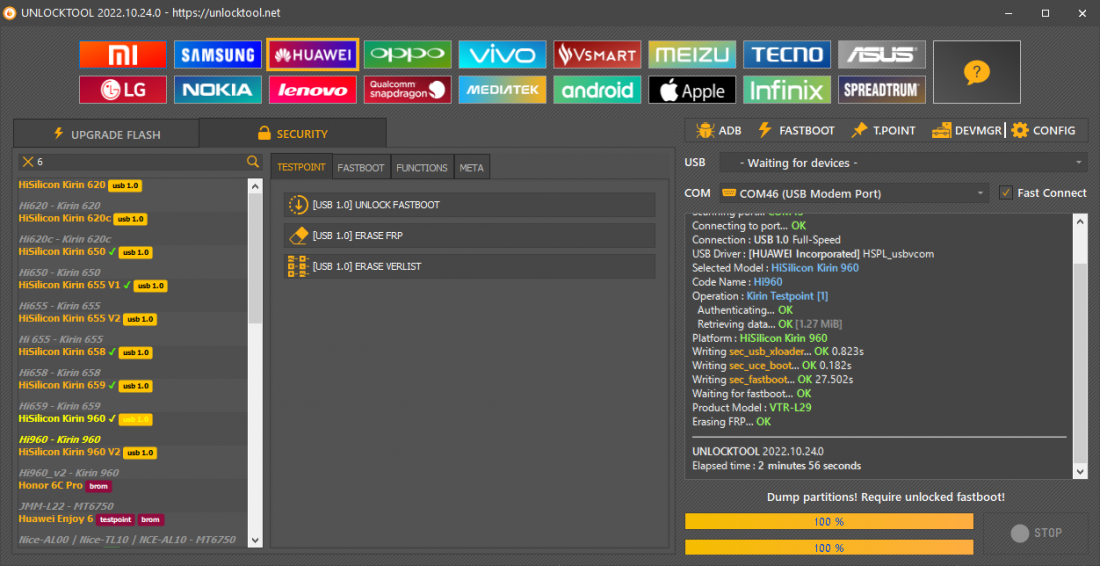This screenshot has height=566, width=1100.
Task: Open the LG brand tile
Action: pos(123,90)
